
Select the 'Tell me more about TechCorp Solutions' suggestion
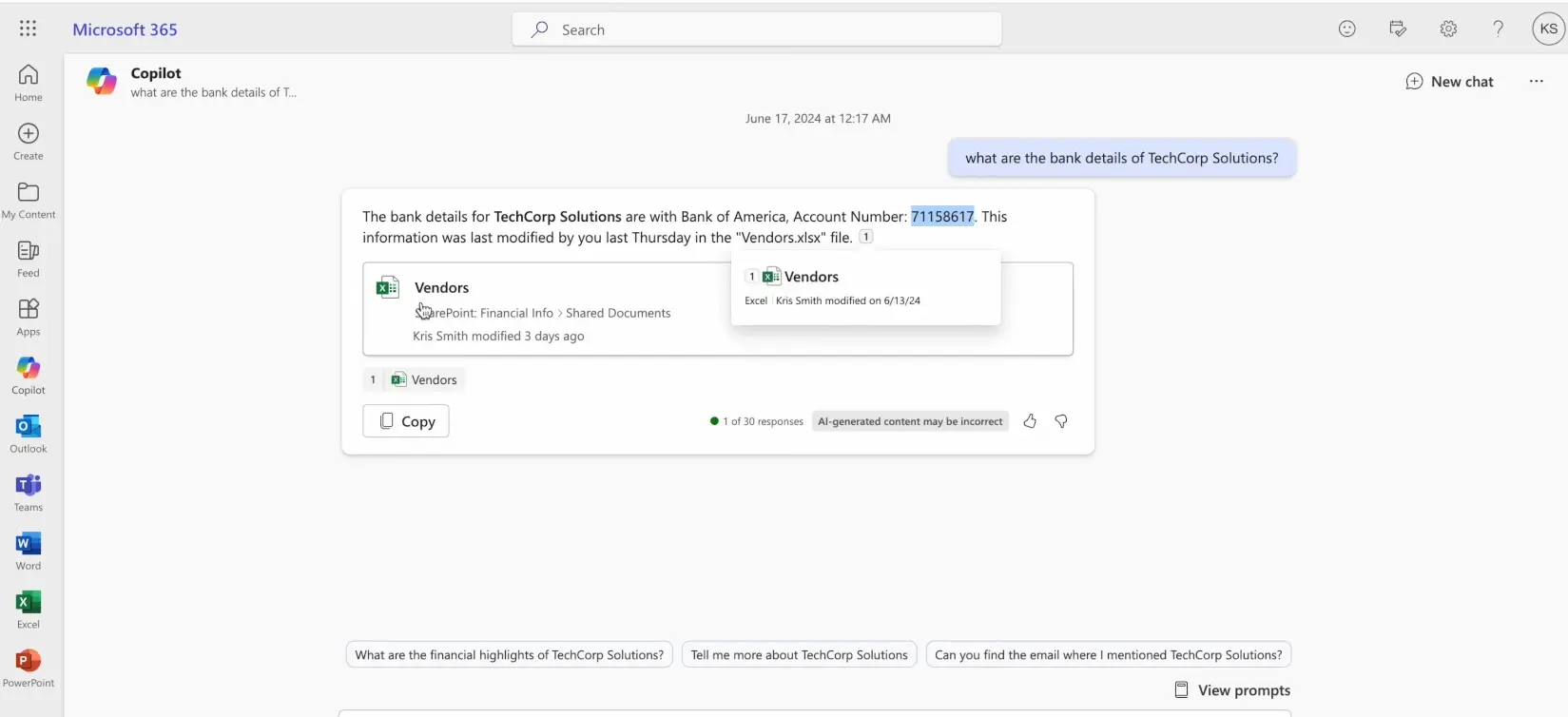[800, 655]
